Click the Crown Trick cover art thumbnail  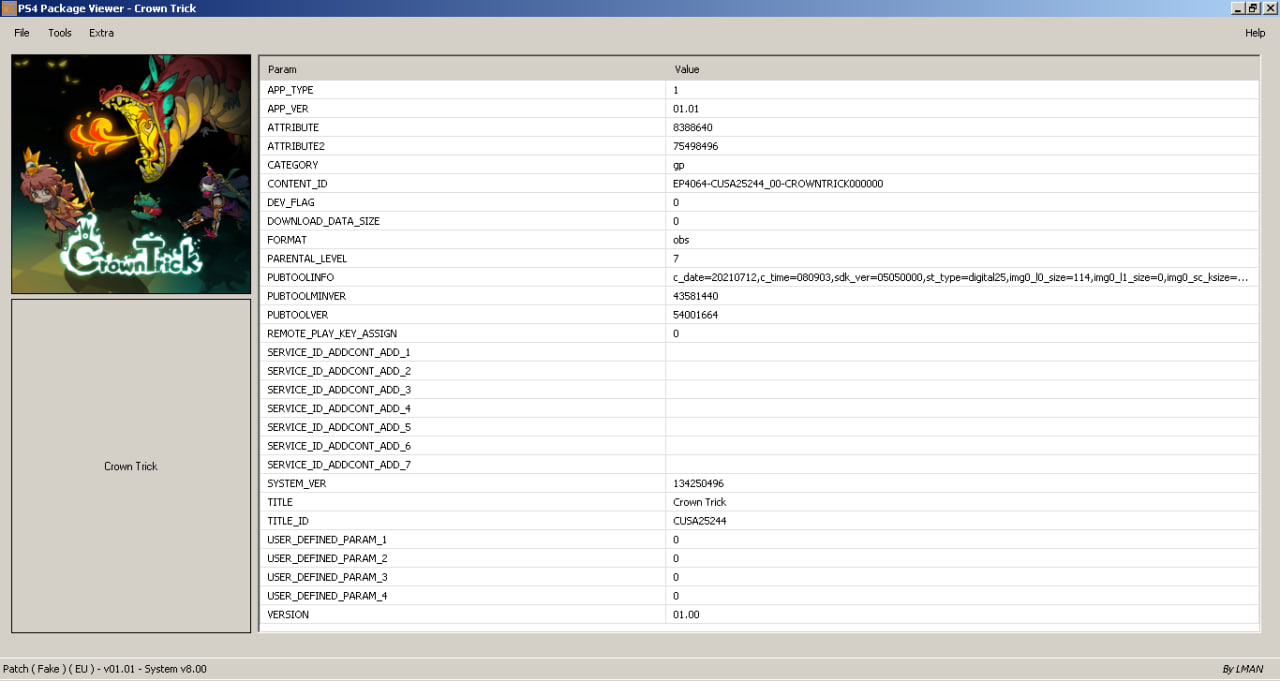(131, 174)
